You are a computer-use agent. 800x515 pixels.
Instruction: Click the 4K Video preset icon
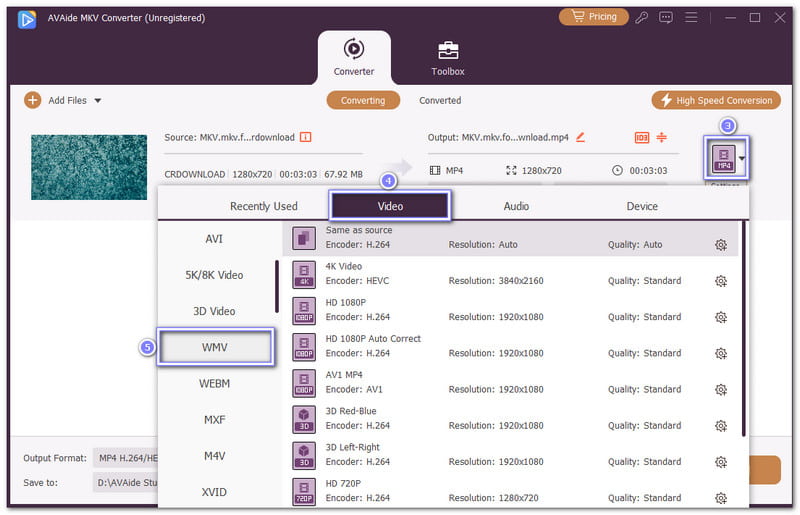click(304, 274)
